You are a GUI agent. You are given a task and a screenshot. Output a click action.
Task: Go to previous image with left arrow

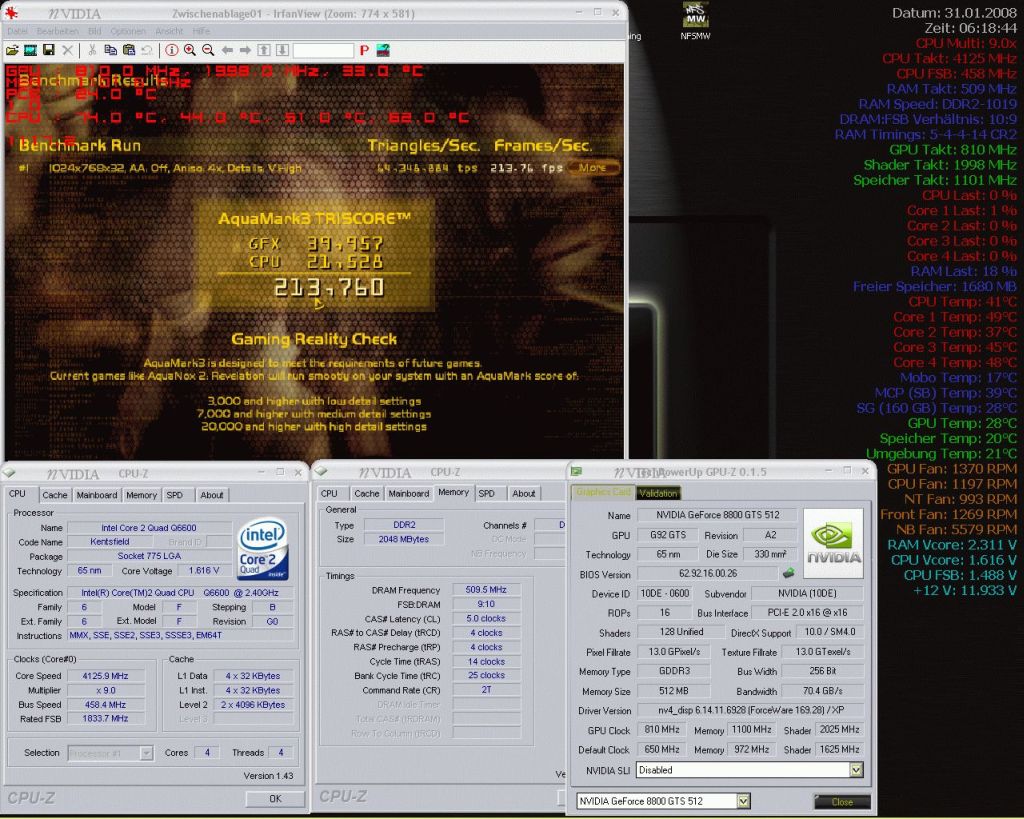click(x=227, y=50)
